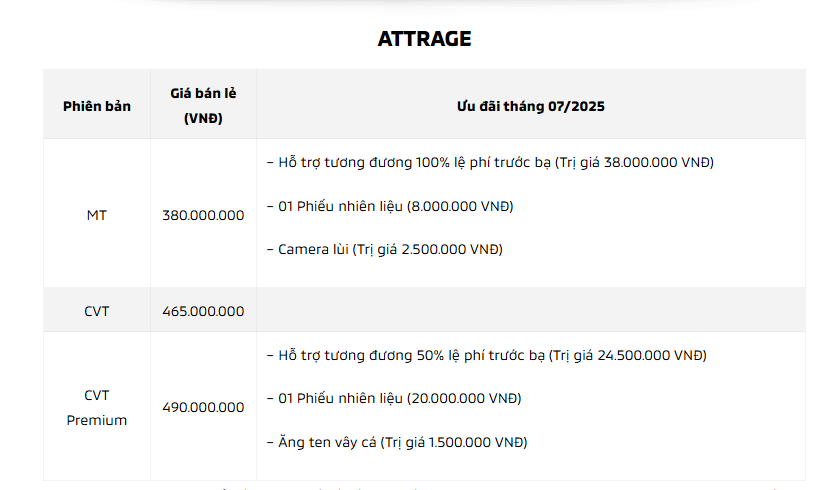The height and width of the screenshot is (490, 826).
Task: Click the 465.000.000 price cell
Action: click(203, 311)
